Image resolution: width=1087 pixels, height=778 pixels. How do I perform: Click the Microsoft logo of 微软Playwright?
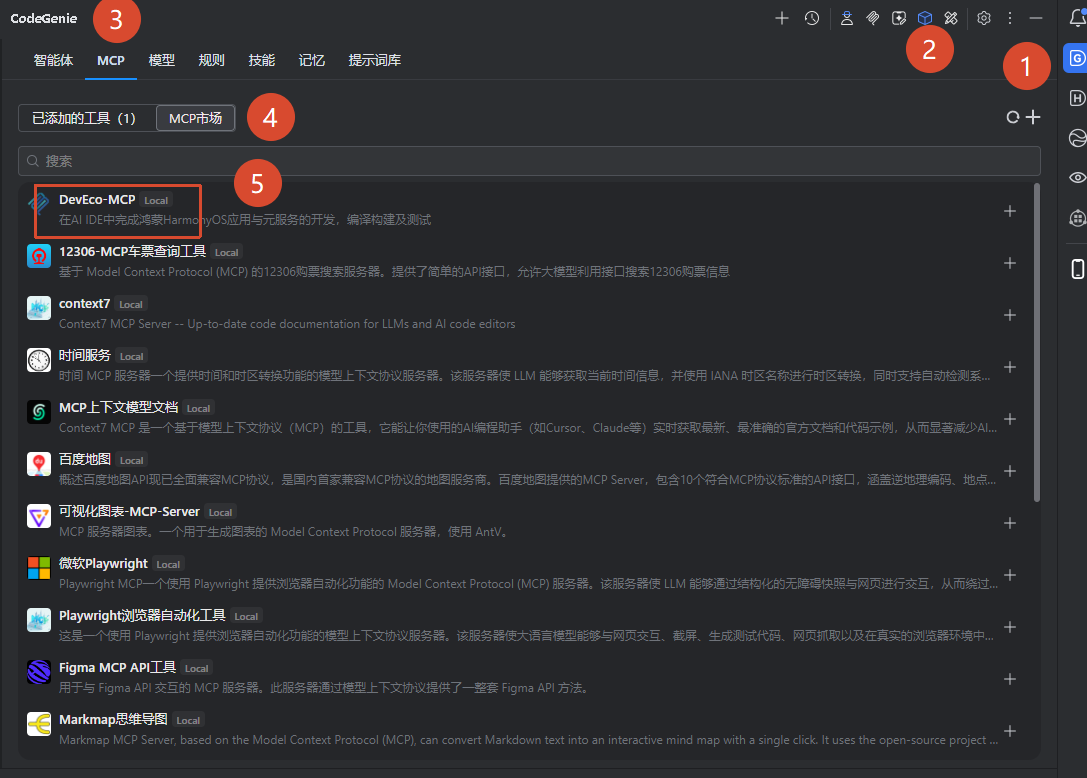pyautogui.click(x=39, y=568)
